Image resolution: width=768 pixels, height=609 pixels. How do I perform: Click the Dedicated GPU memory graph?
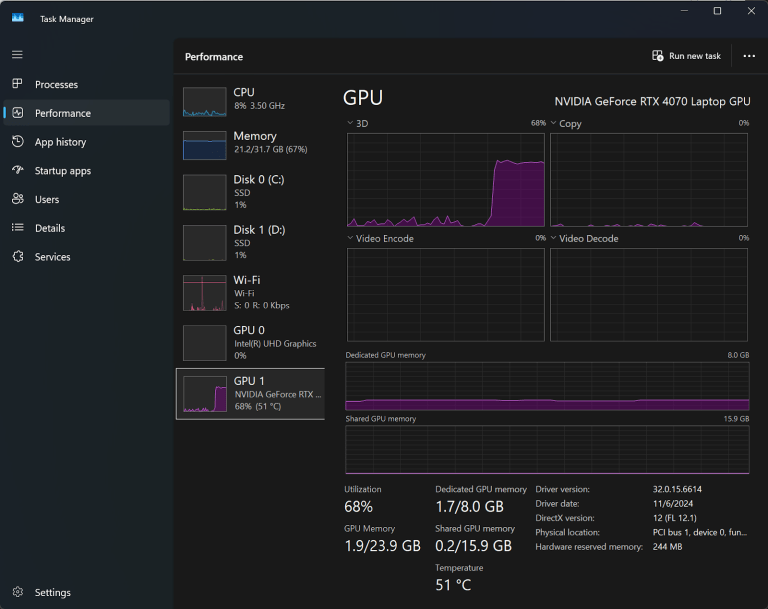pos(547,386)
